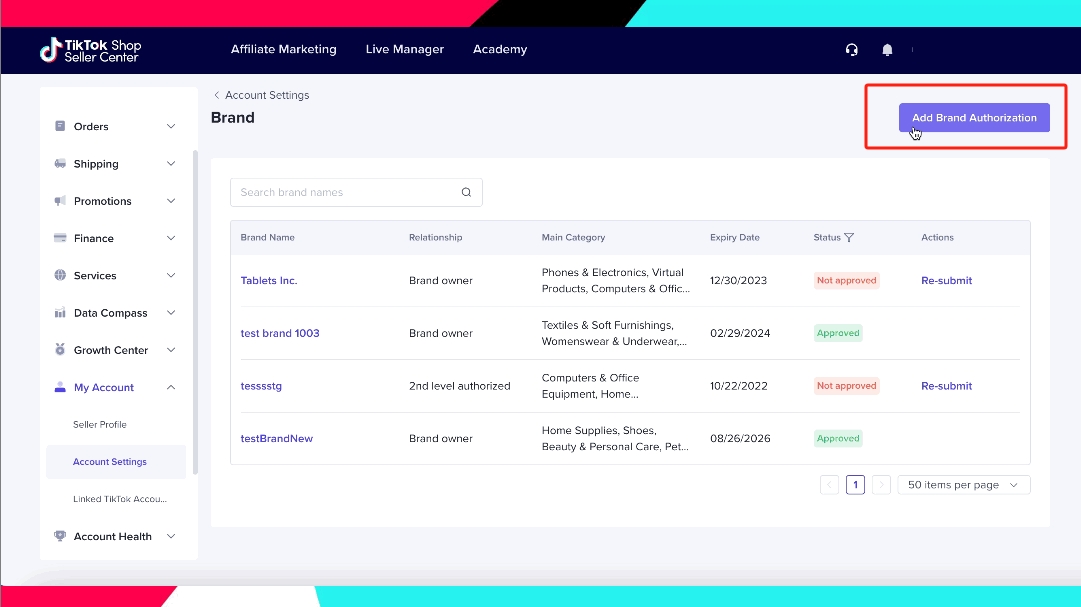Open the test brand 1003 link
This screenshot has height=607, width=1081.
point(280,333)
